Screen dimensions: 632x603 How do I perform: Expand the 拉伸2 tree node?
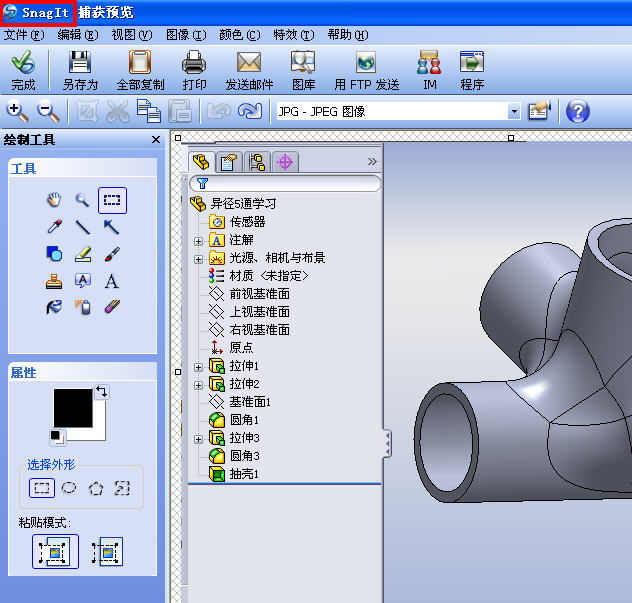(x=198, y=385)
